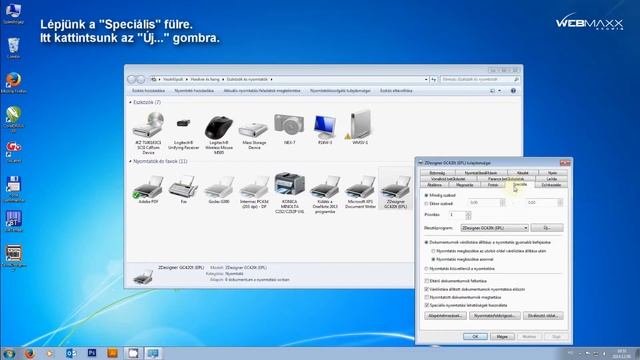
Task: Click the 'Mégse' cancel button
Action: [x=502, y=337]
